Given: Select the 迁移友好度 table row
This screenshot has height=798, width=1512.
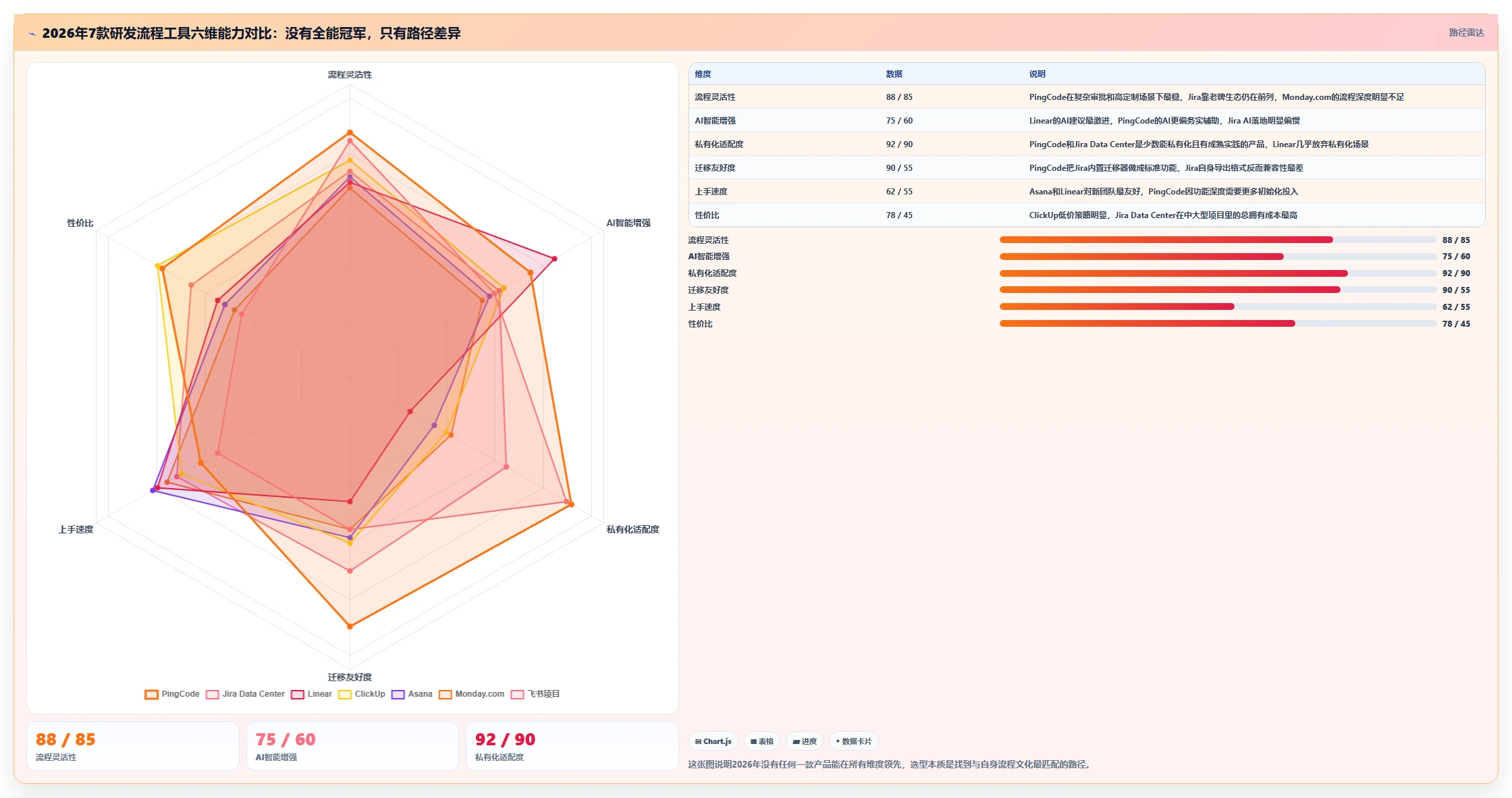Looking at the screenshot, I should tap(1087, 168).
